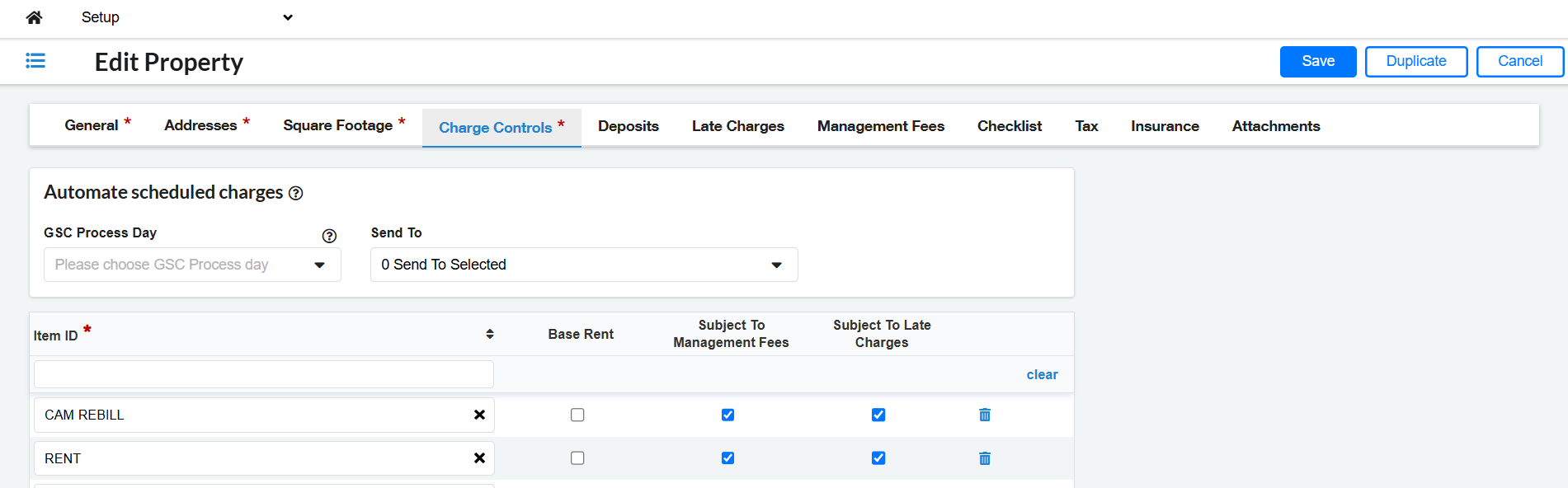
Task: Focus the Item ID filter field
Action: [264, 374]
